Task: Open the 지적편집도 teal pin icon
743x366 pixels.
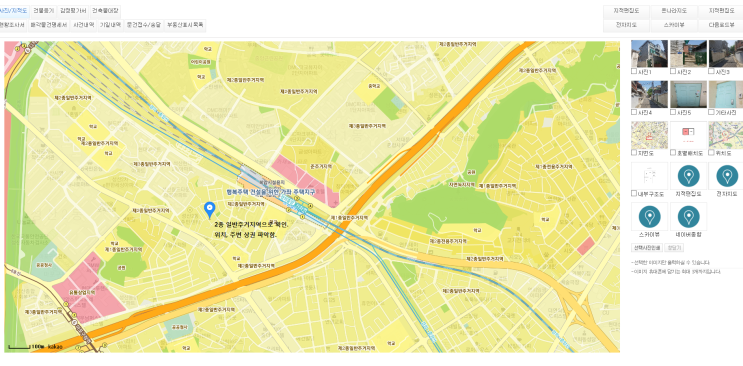Action: 689,176
